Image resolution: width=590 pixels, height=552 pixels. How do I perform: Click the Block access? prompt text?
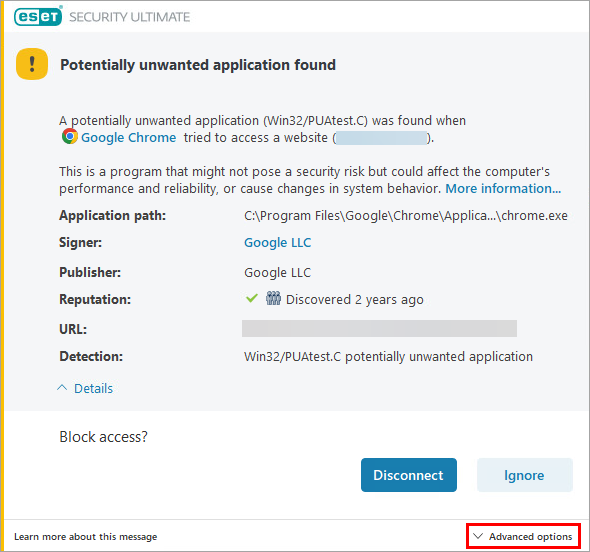(103, 437)
